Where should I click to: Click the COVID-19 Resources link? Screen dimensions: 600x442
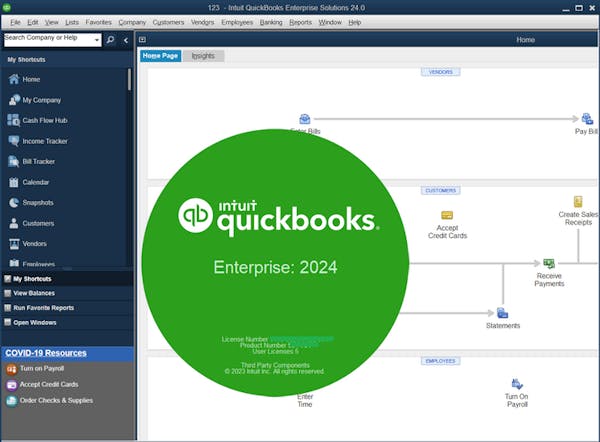coord(46,353)
